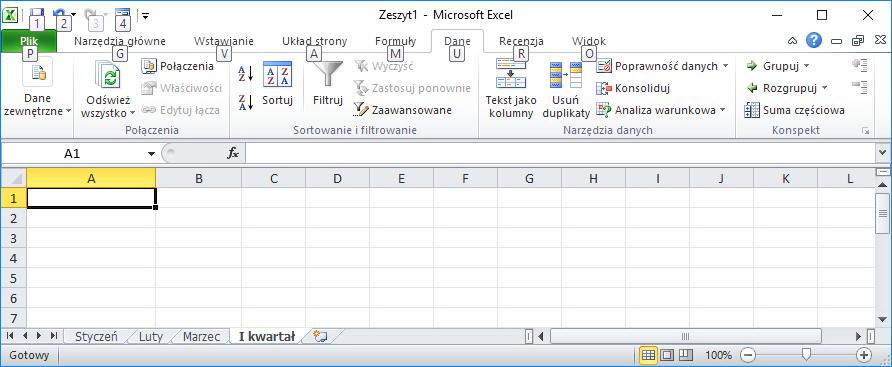The height and width of the screenshot is (367, 892).
Task: Select column D header
Action: [337, 179]
